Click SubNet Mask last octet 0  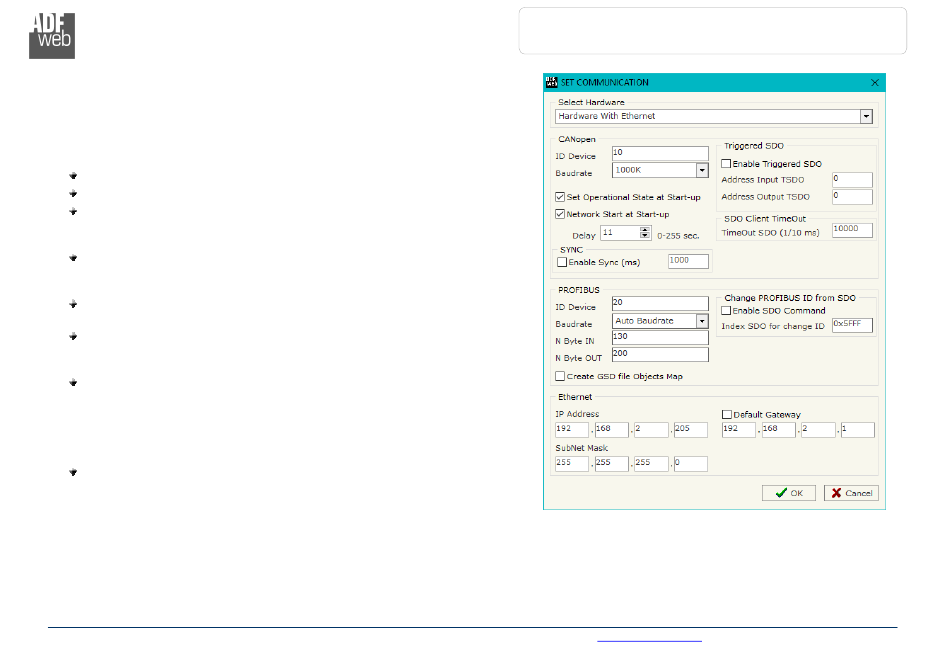click(x=691, y=463)
